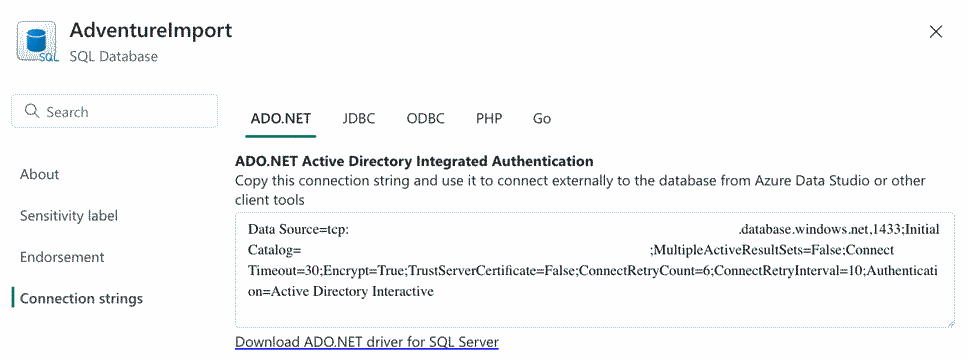Click the Active Directory Integrated Authentication heading
The width and height of the screenshot is (968, 361).
coord(414,162)
